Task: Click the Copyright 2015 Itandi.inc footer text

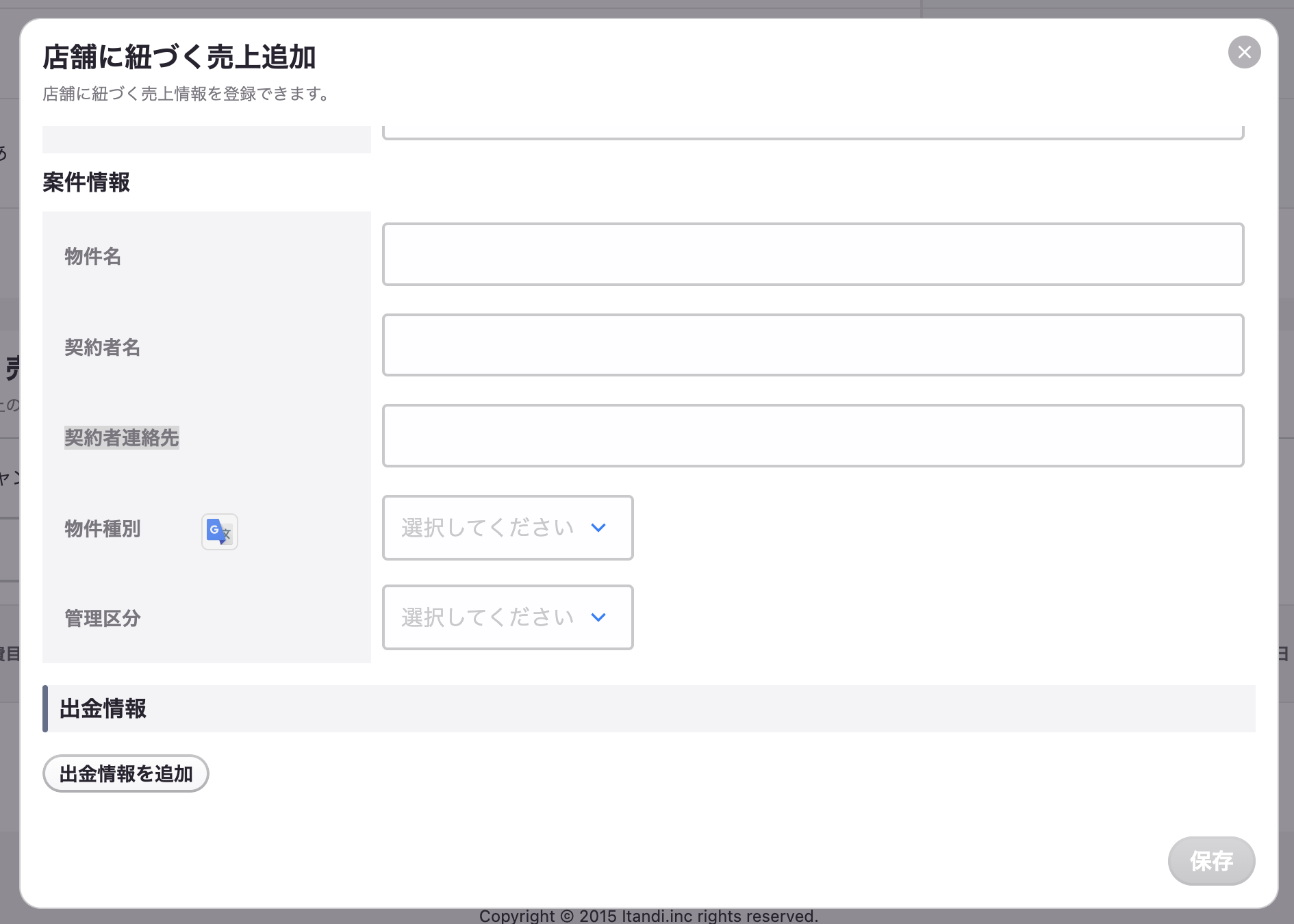Action: tap(648, 916)
